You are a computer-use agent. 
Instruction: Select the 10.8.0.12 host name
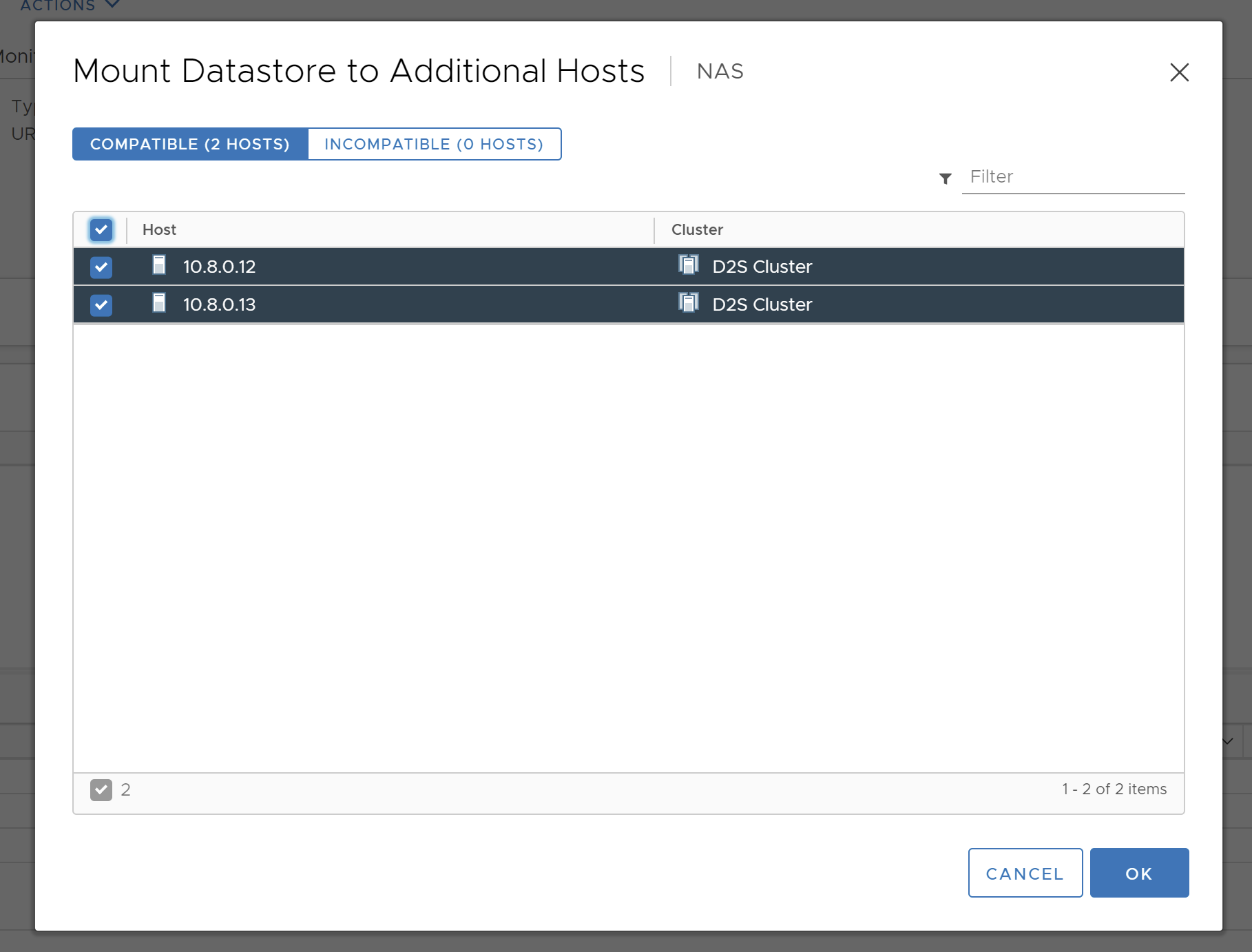219,267
